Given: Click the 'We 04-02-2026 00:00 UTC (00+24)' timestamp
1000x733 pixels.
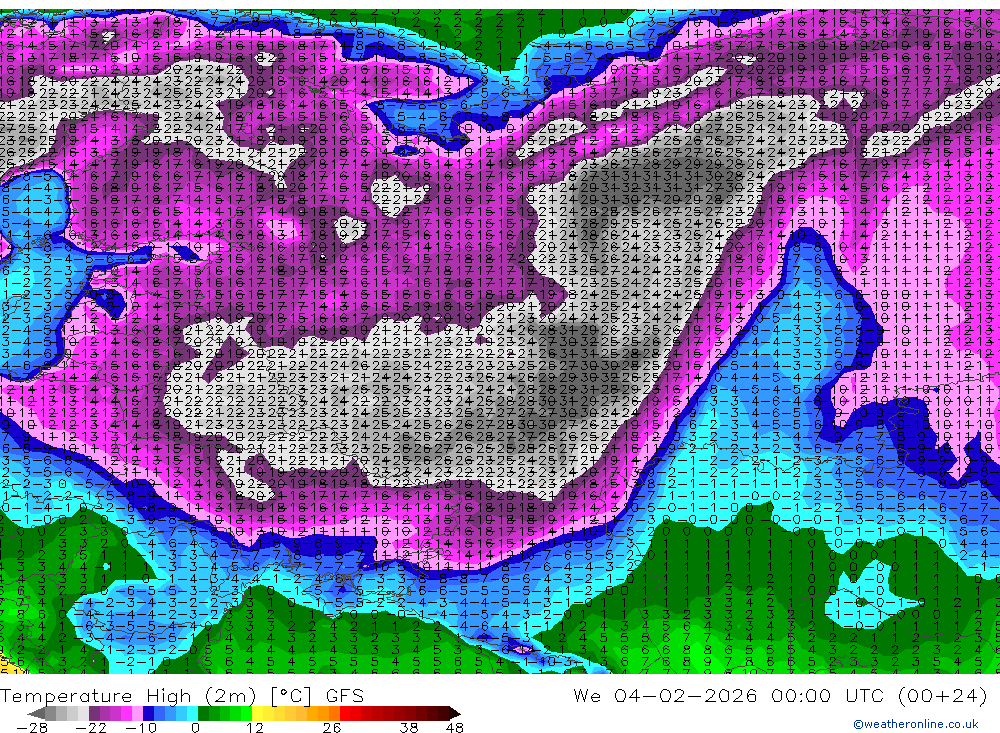Looking at the screenshot, I should 780,695.
